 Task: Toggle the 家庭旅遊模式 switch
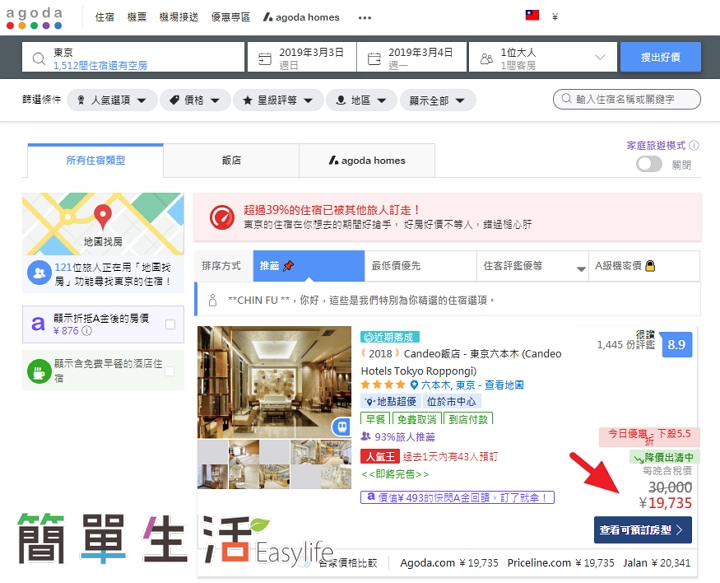[x=649, y=164]
